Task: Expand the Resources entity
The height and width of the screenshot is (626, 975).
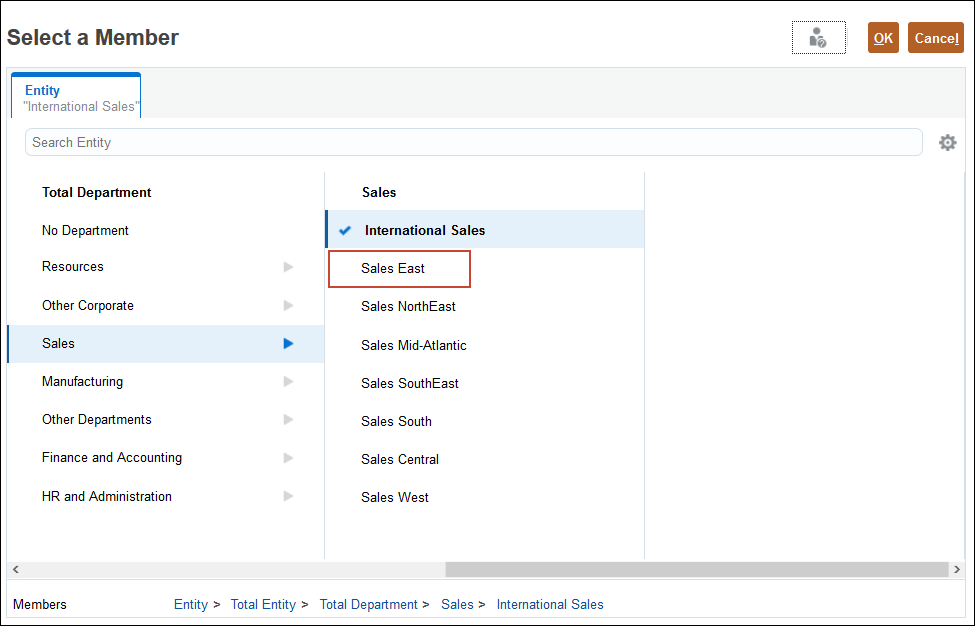Action: tap(288, 267)
